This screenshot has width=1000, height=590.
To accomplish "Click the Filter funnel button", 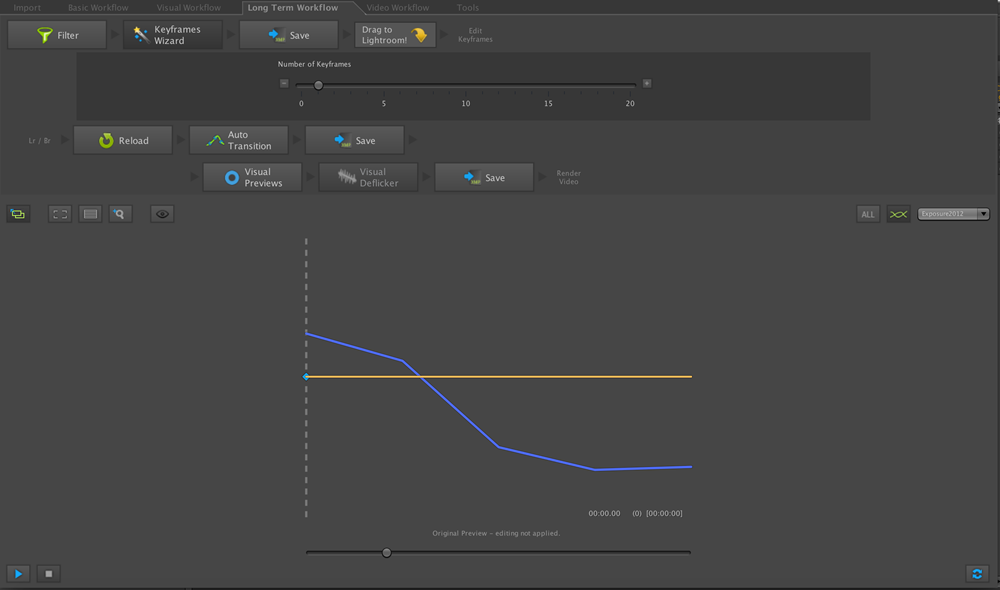I will [57, 35].
